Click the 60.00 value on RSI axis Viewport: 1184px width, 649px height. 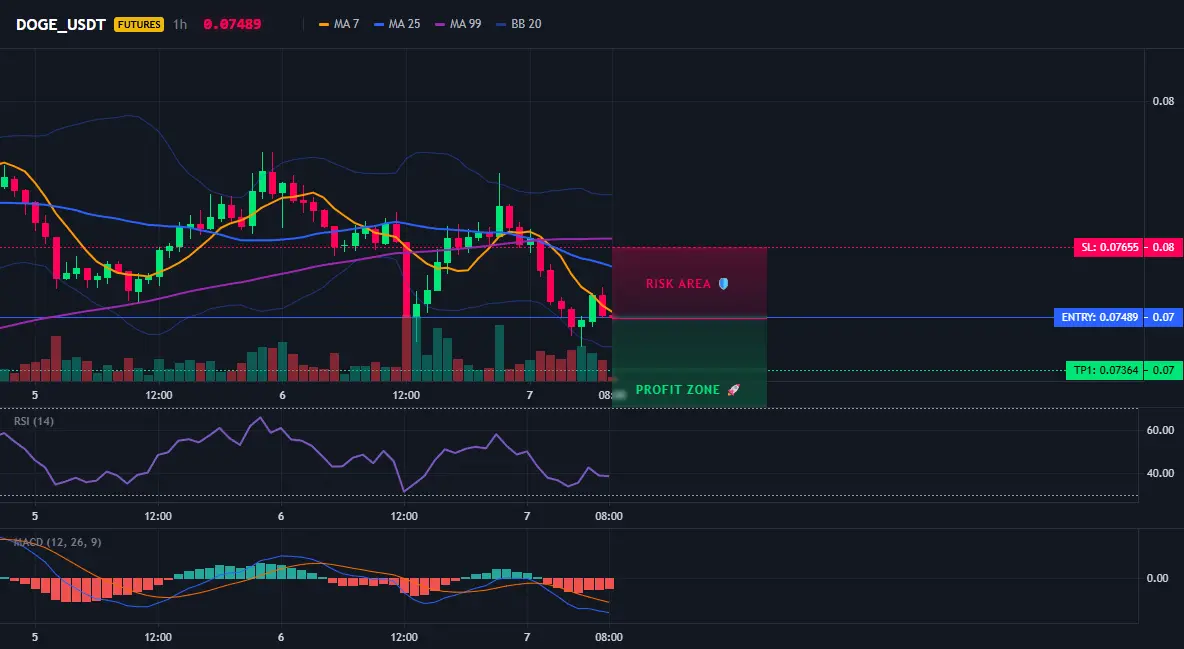pos(1161,430)
